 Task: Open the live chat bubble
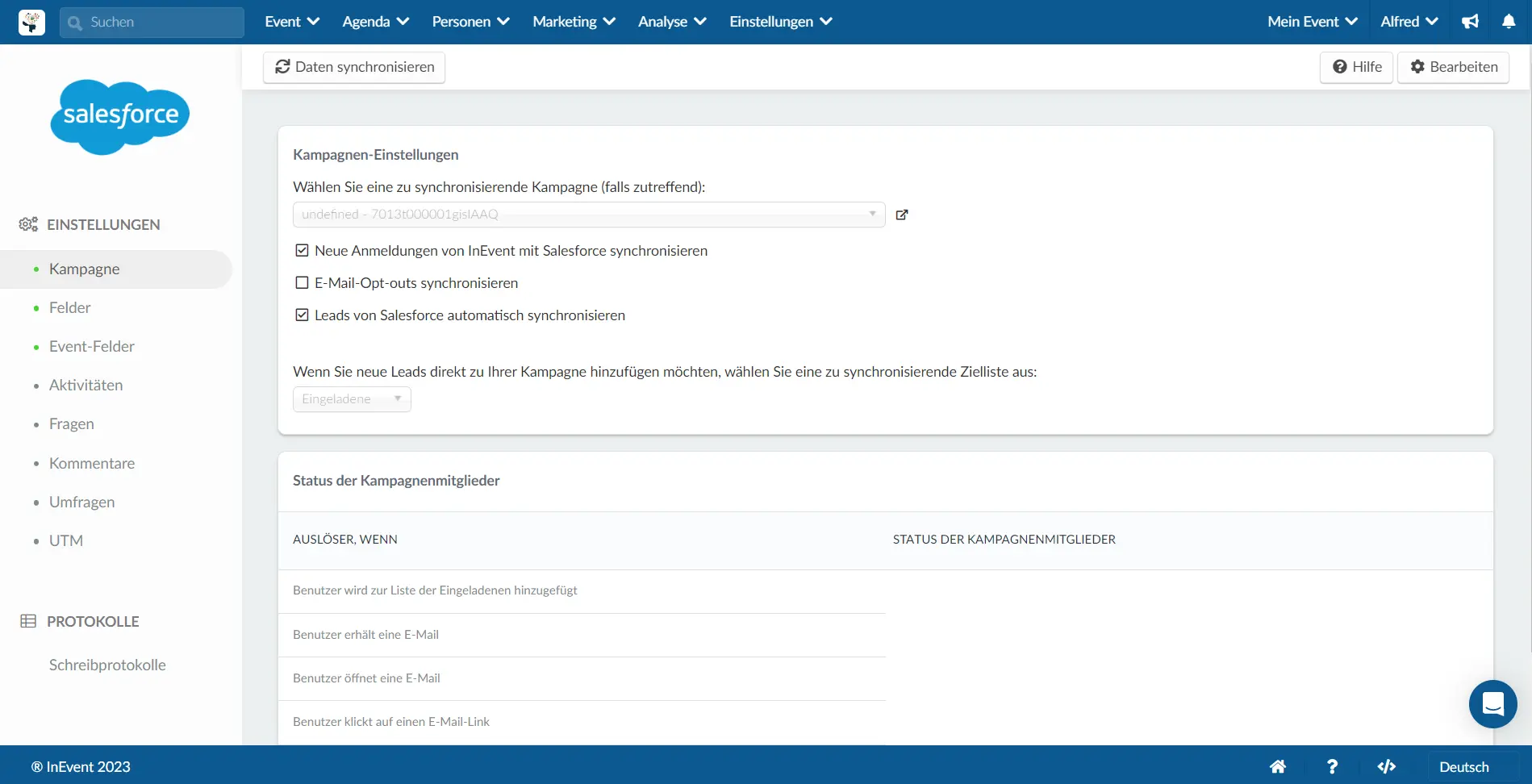point(1492,704)
